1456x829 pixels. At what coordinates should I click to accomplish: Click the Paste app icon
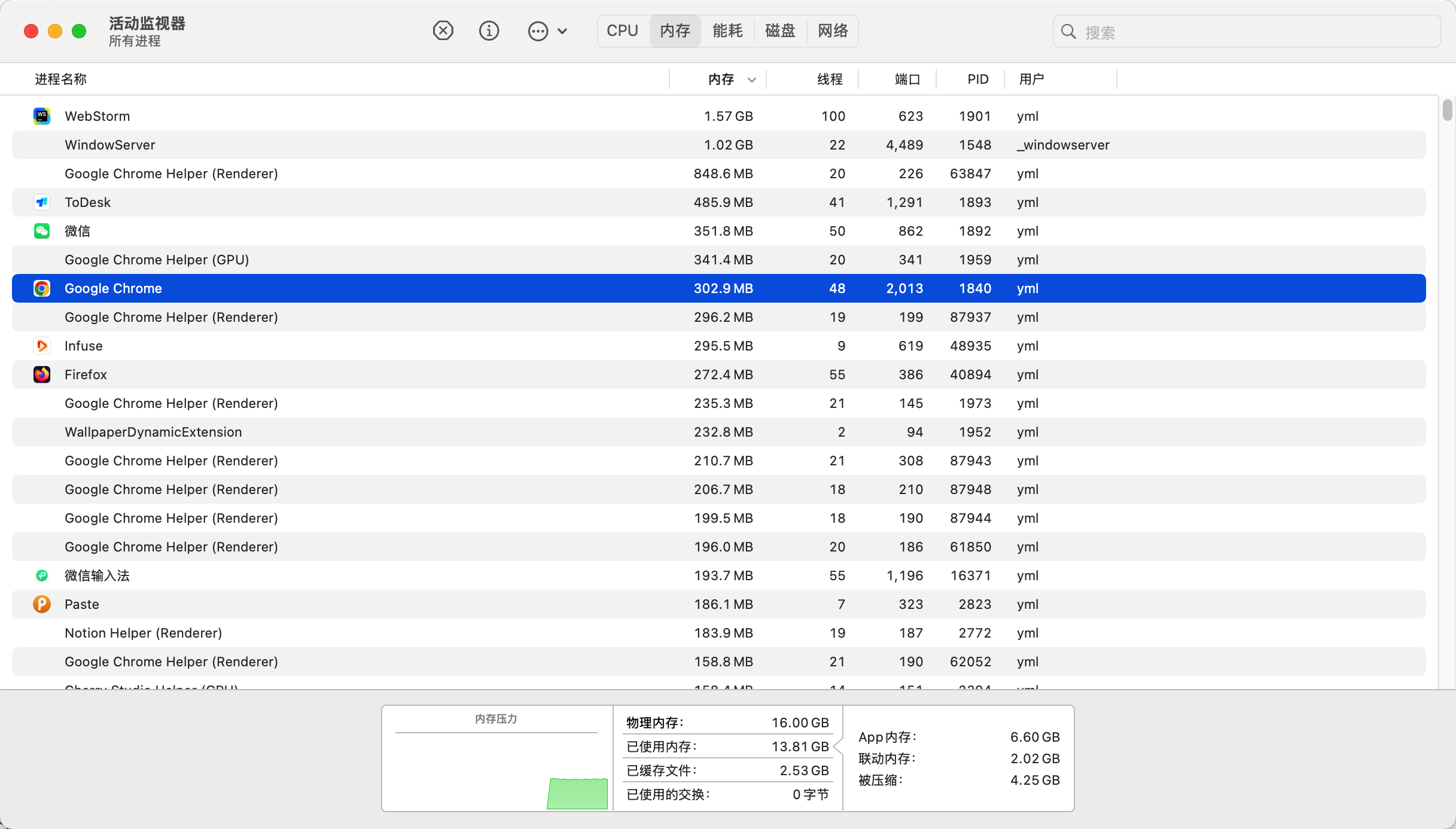[x=42, y=604]
